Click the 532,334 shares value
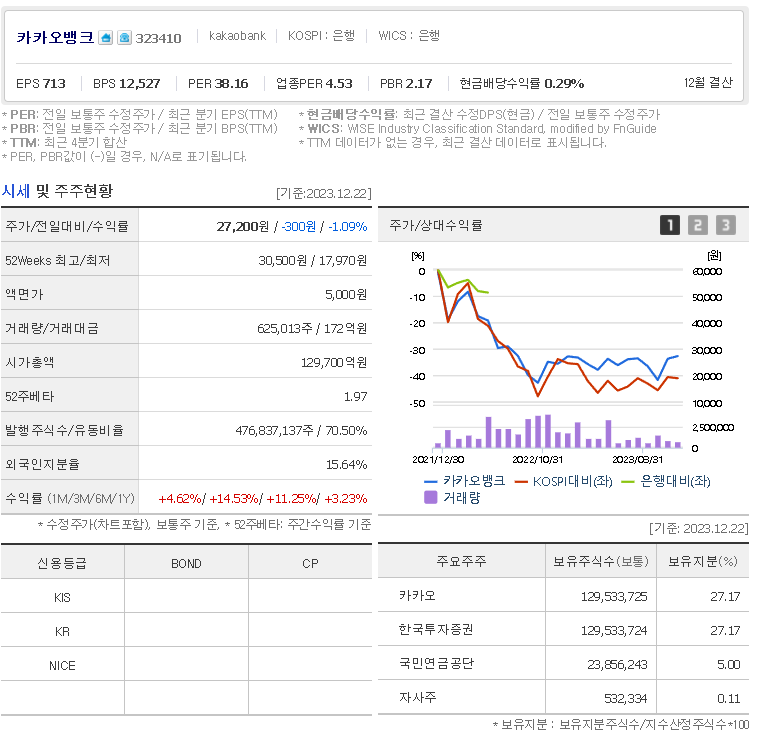The height and width of the screenshot is (738, 758). coord(626,698)
